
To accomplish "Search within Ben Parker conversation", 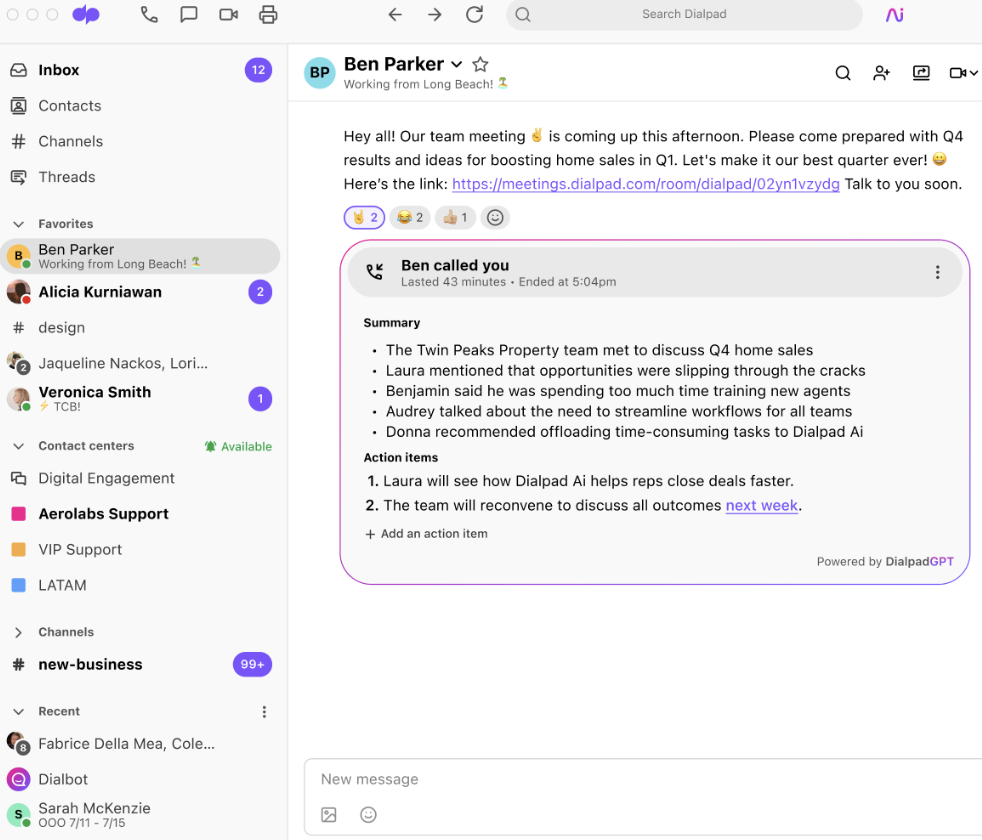I will (x=843, y=73).
